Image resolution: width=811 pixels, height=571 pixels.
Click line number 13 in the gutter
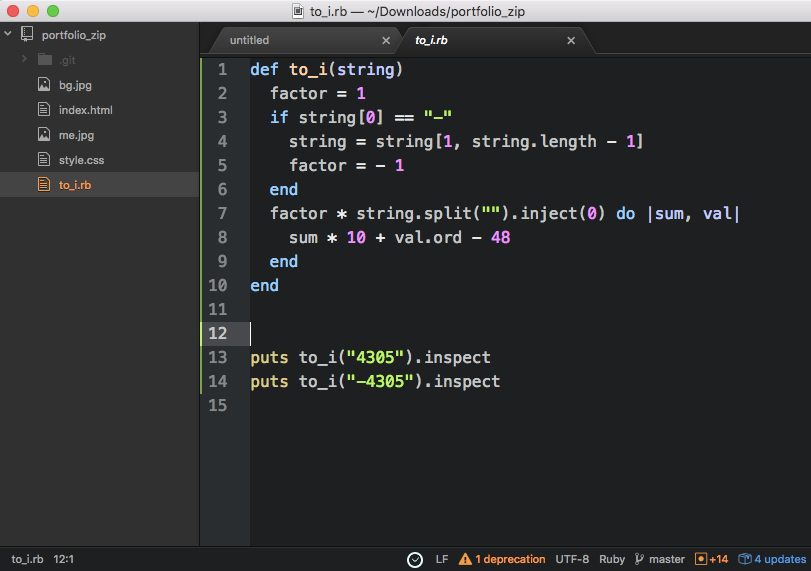[218, 357]
